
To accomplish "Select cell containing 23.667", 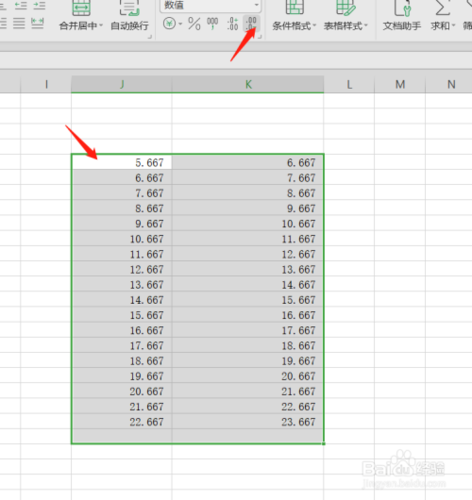I will click(248, 422).
